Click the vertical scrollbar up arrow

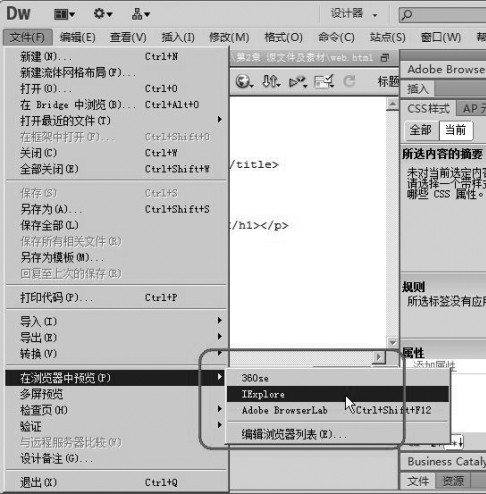click(x=392, y=104)
